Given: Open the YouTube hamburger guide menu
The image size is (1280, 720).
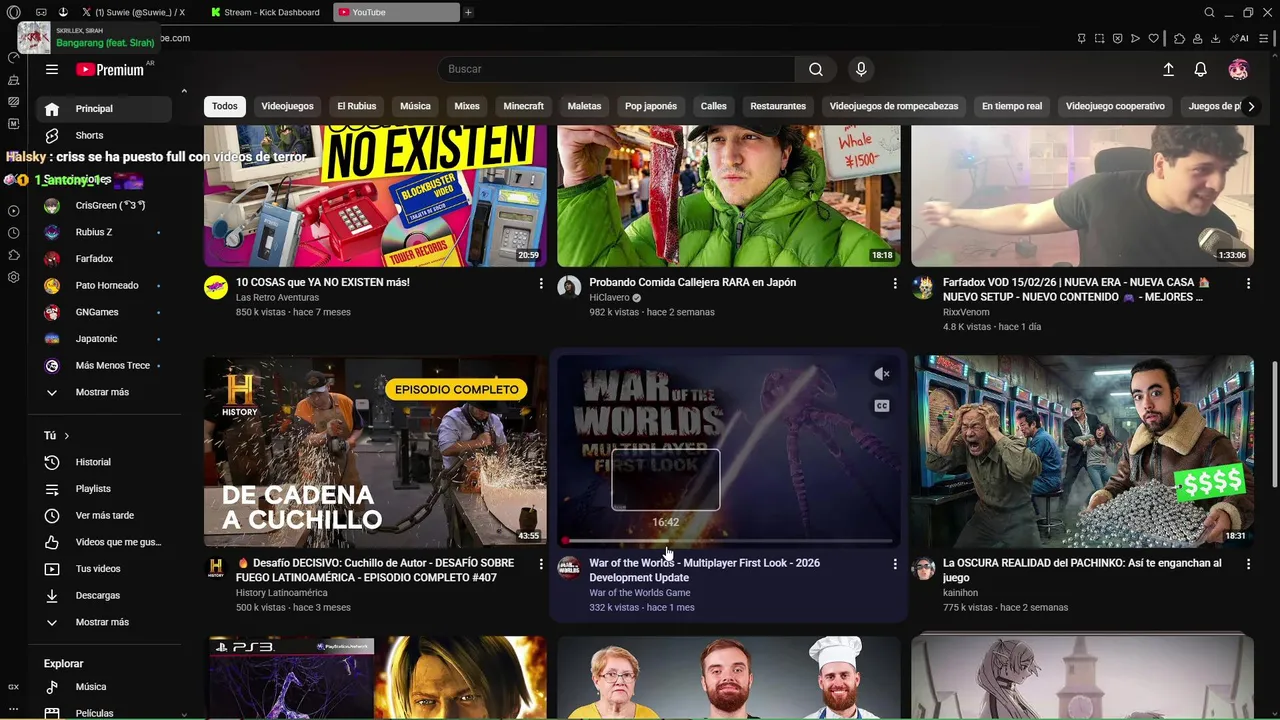Looking at the screenshot, I should point(52,69).
